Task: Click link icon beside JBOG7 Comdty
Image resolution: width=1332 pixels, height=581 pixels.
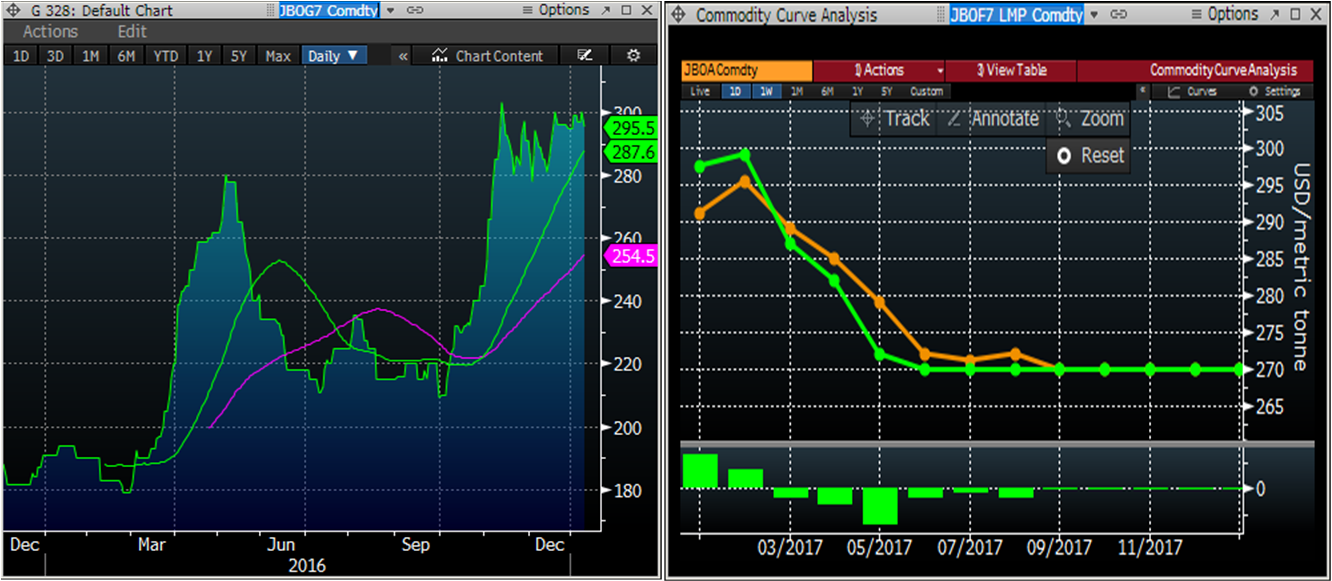Action: [412, 10]
